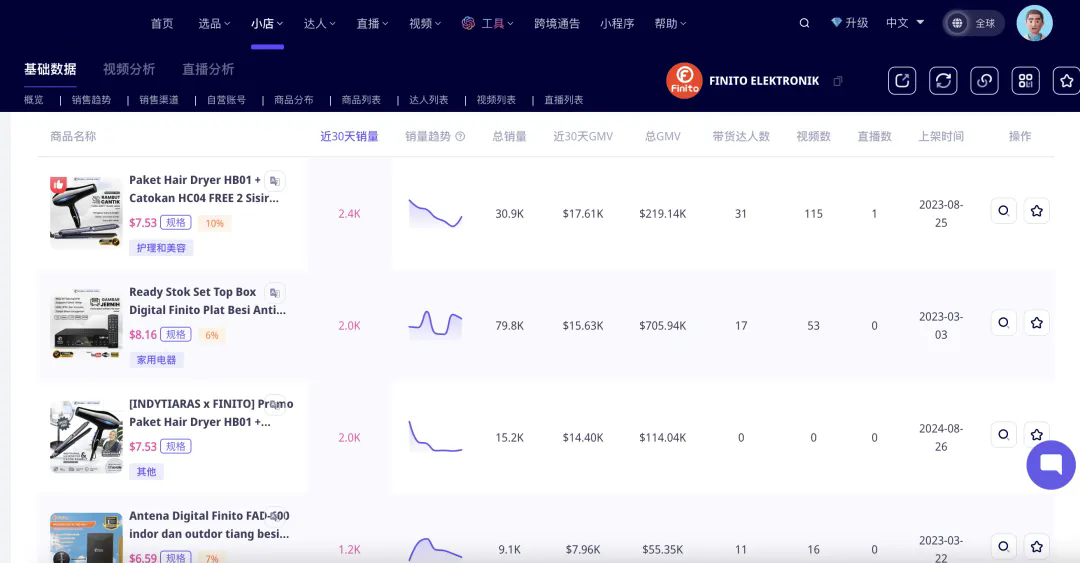Image resolution: width=1080 pixels, height=563 pixels.
Task: Open the chat support bubble
Action: pyautogui.click(x=1050, y=465)
